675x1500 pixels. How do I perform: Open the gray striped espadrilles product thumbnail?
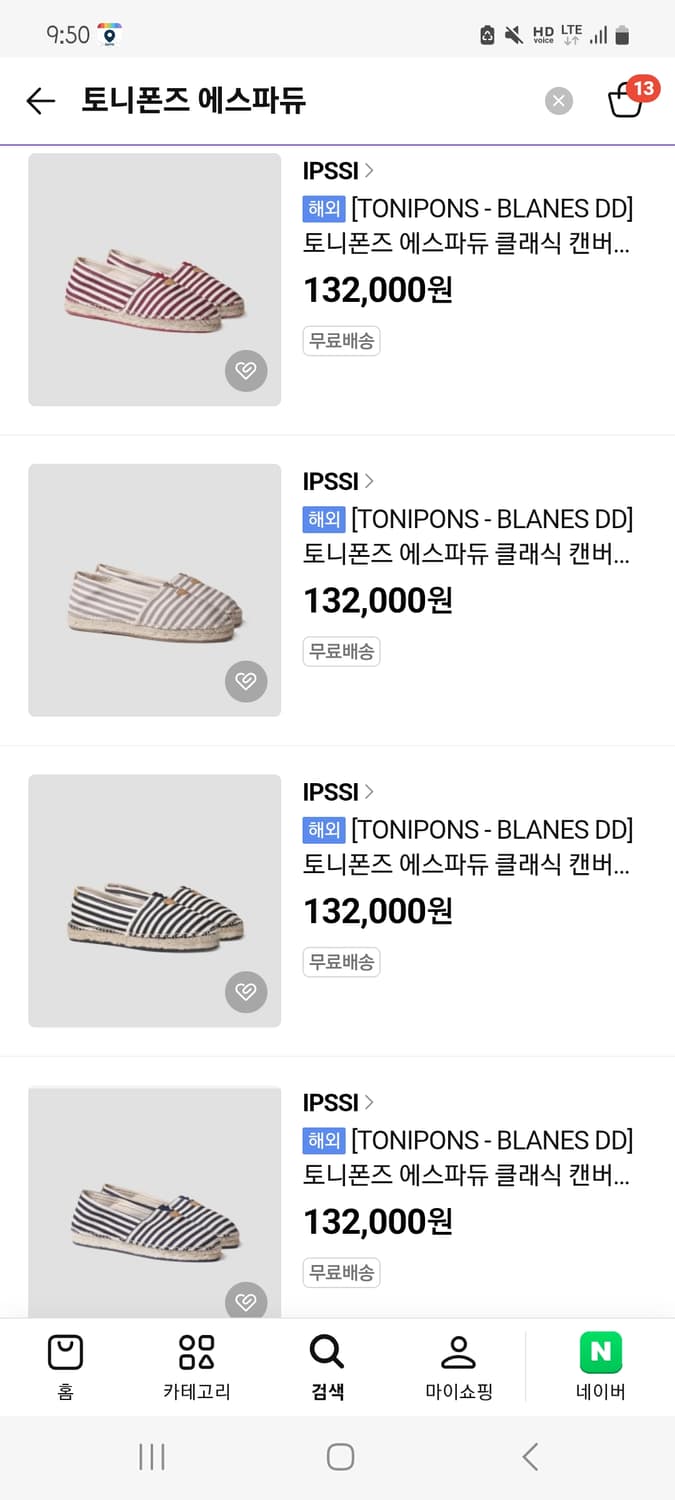click(x=154, y=590)
